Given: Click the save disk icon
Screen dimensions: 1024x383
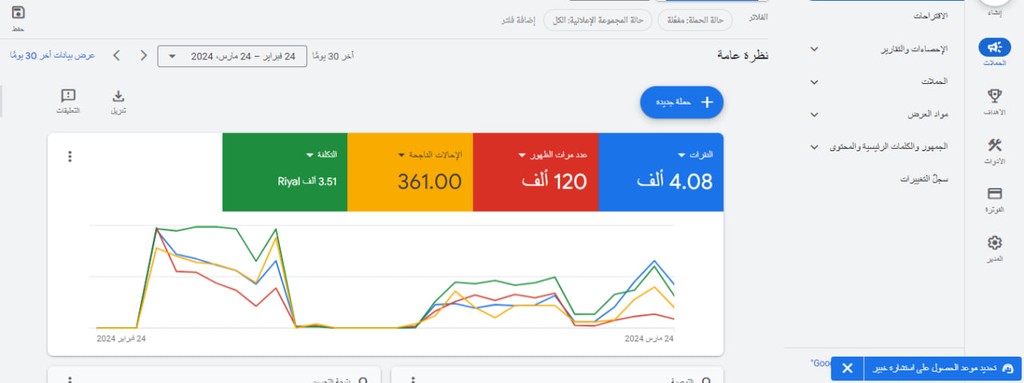Looking at the screenshot, I should click(18, 12).
